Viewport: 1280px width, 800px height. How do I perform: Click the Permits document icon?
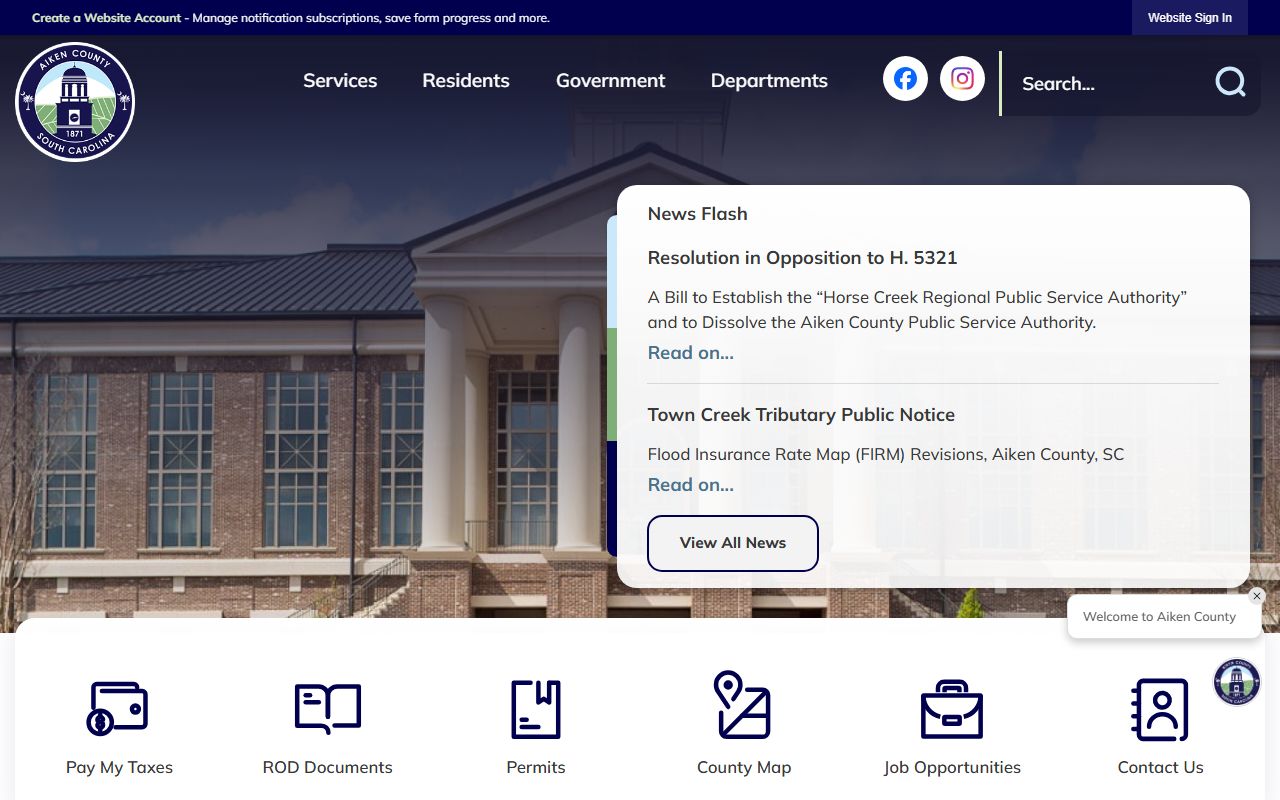tap(536, 709)
